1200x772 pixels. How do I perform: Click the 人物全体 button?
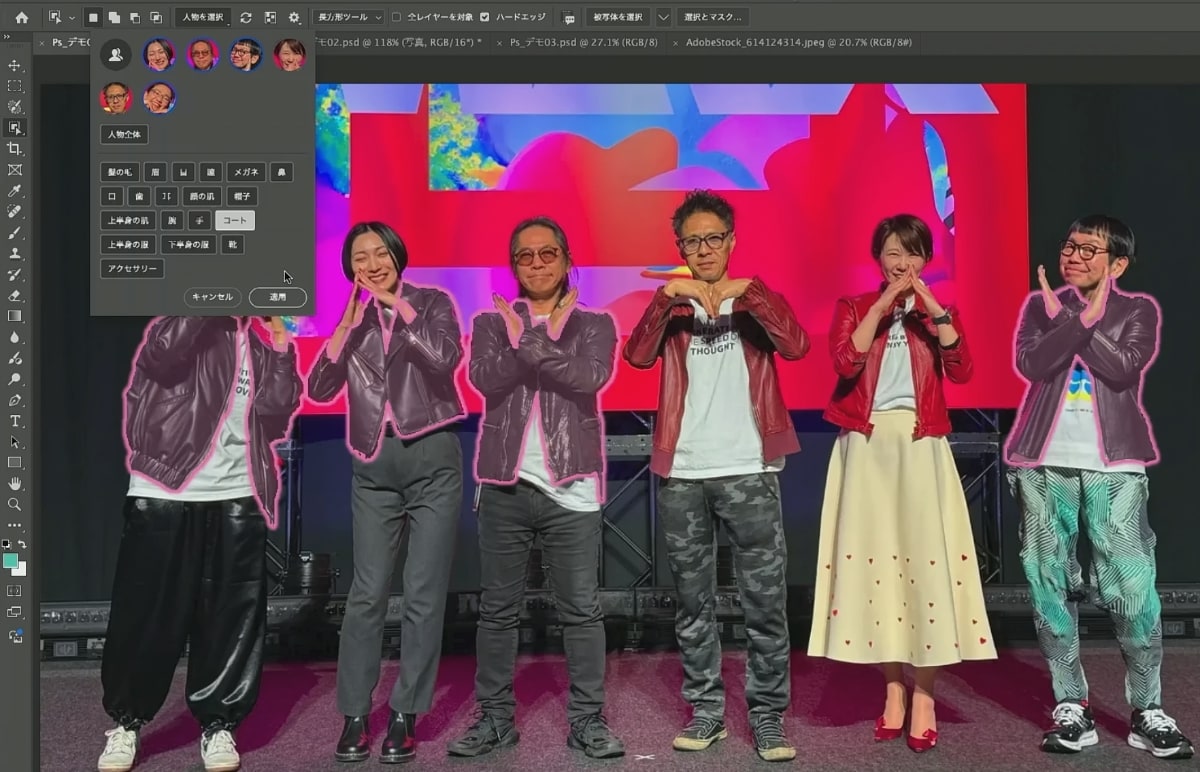click(x=124, y=134)
